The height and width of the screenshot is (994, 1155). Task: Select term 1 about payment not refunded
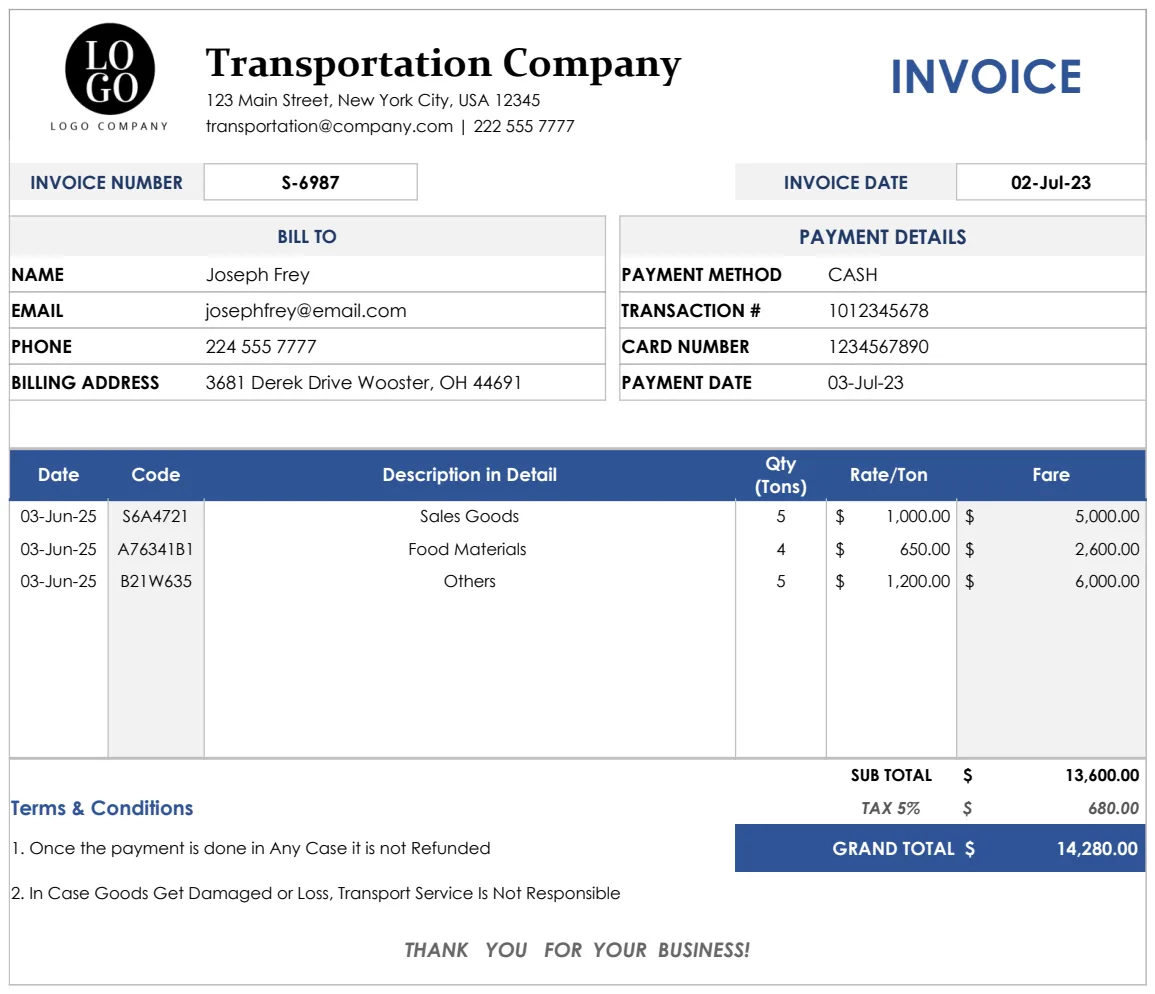pos(250,848)
